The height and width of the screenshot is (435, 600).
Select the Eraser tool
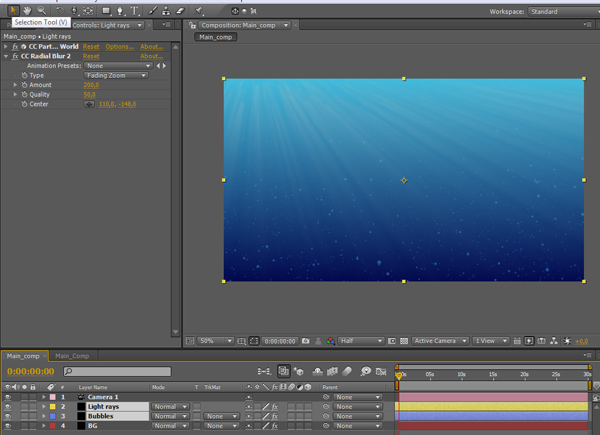pyautogui.click(x=180, y=11)
